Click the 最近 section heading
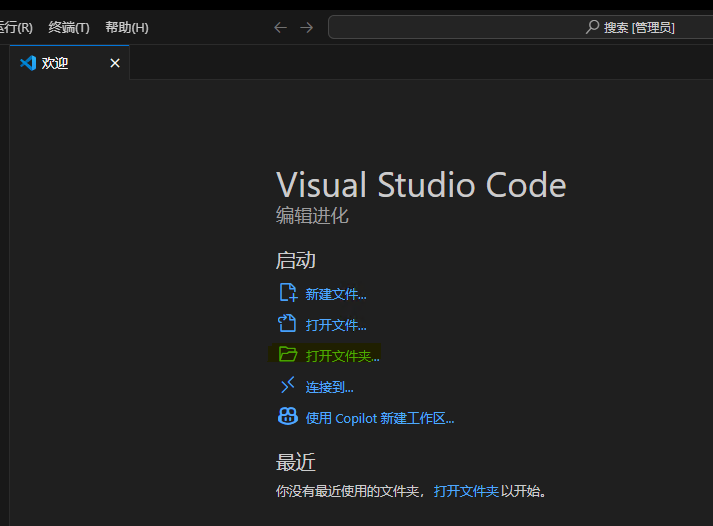The width and height of the screenshot is (713, 526). [296, 462]
